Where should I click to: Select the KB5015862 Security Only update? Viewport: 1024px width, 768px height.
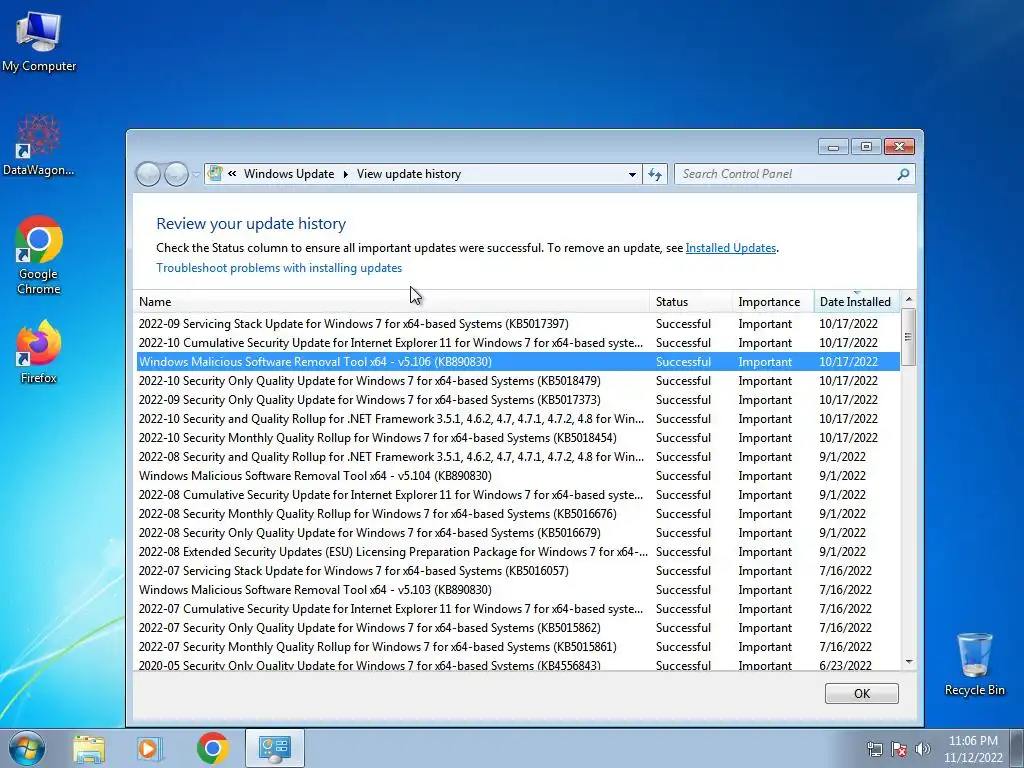point(518,628)
